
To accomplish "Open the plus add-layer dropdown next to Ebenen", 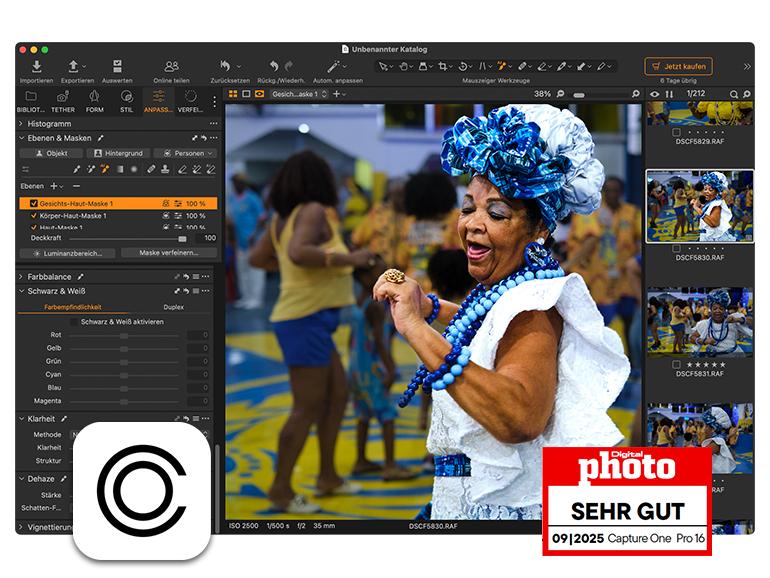I will [x=56, y=186].
